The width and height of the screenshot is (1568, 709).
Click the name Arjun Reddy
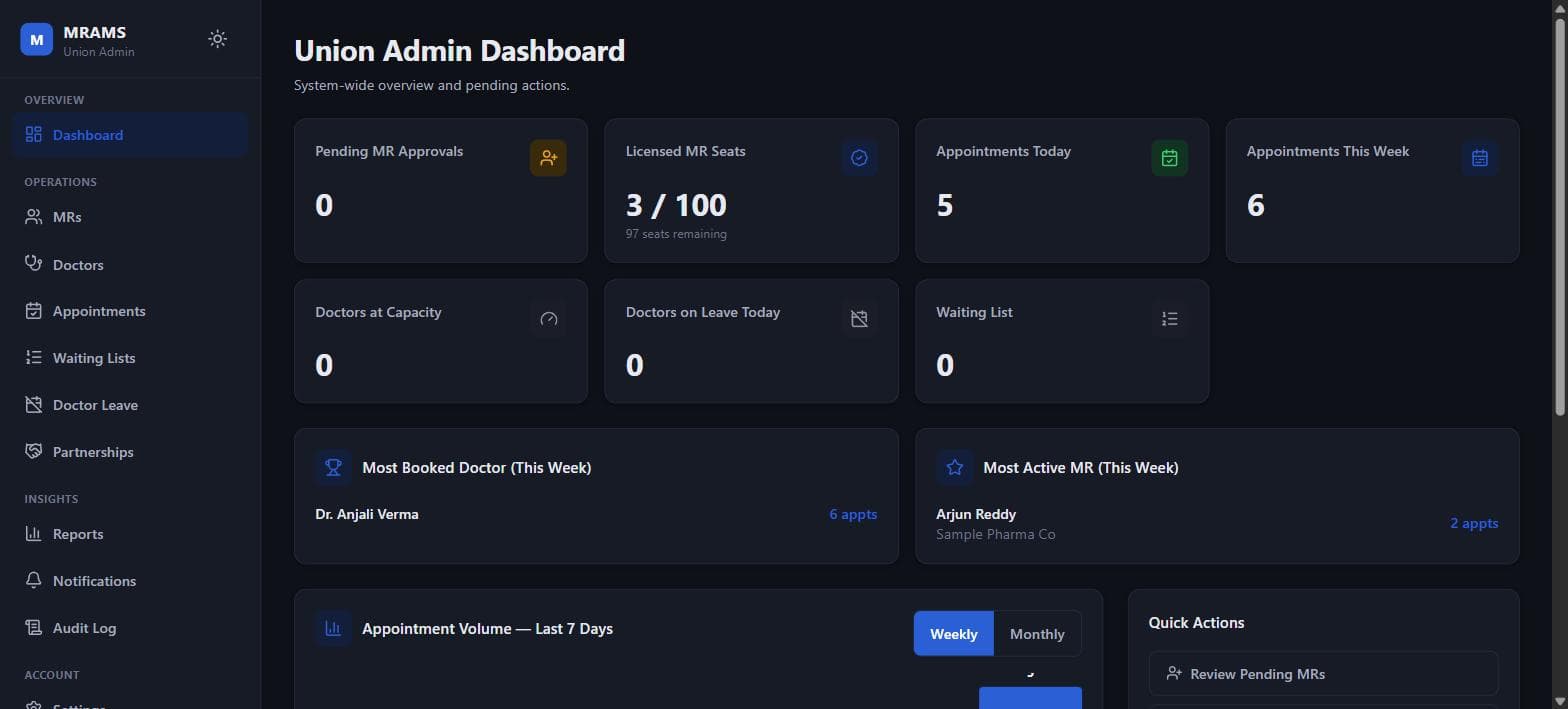click(976, 514)
